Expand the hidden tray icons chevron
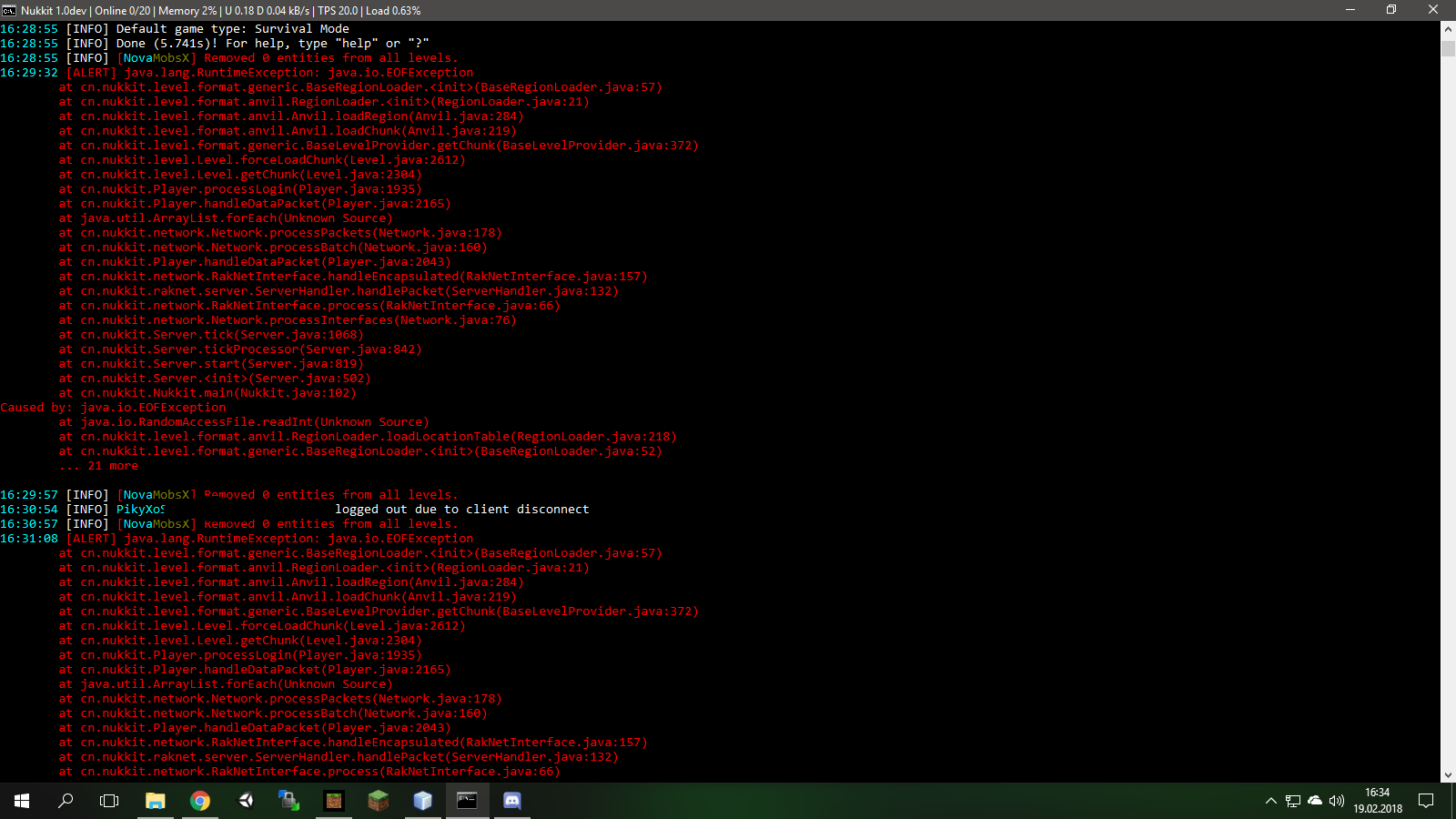Image resolution: width=1456 pixels, height=819 pixels. (1270, 801)
